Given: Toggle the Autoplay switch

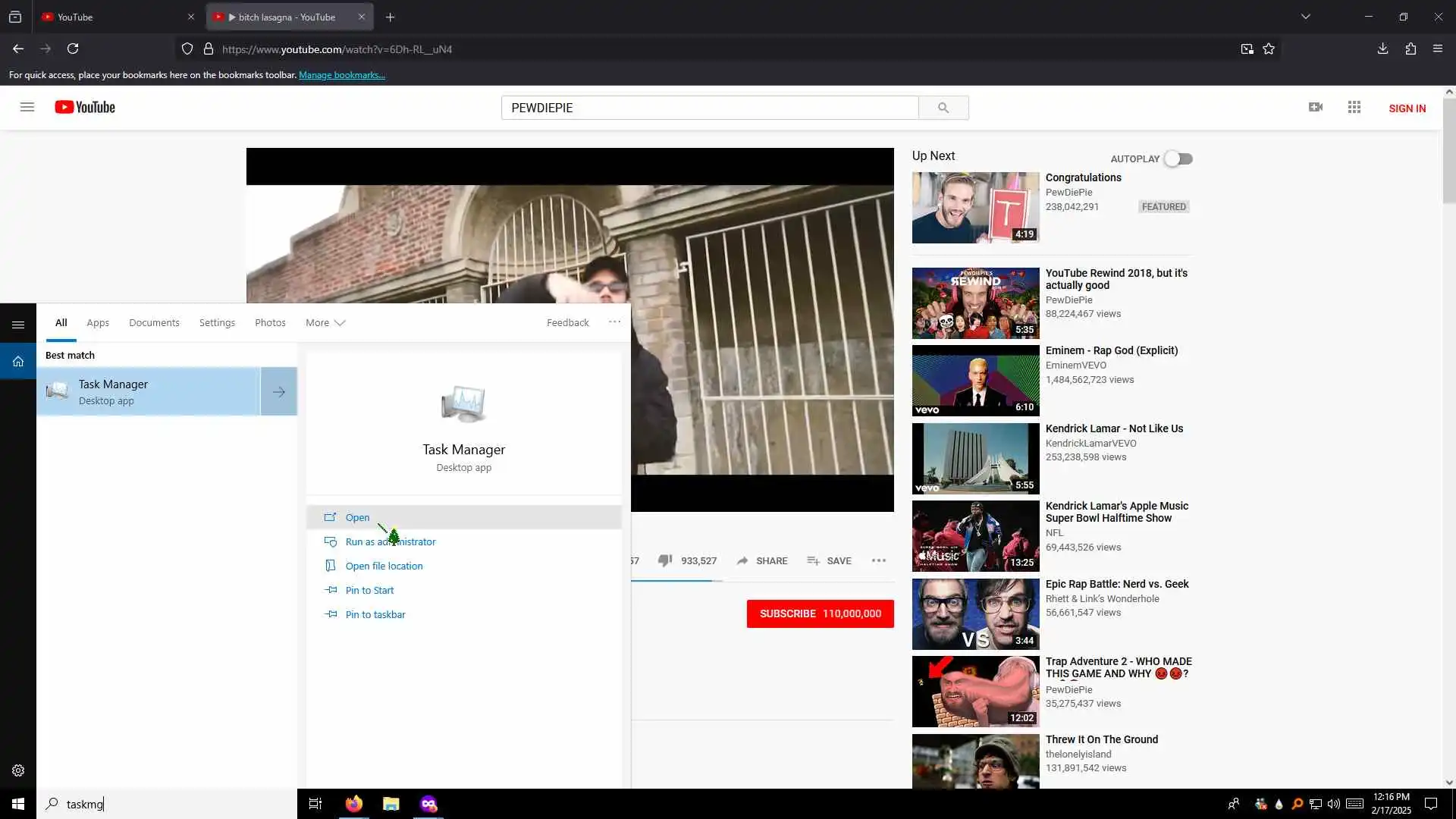Looking at the screenshot, I should [1178, 158].
